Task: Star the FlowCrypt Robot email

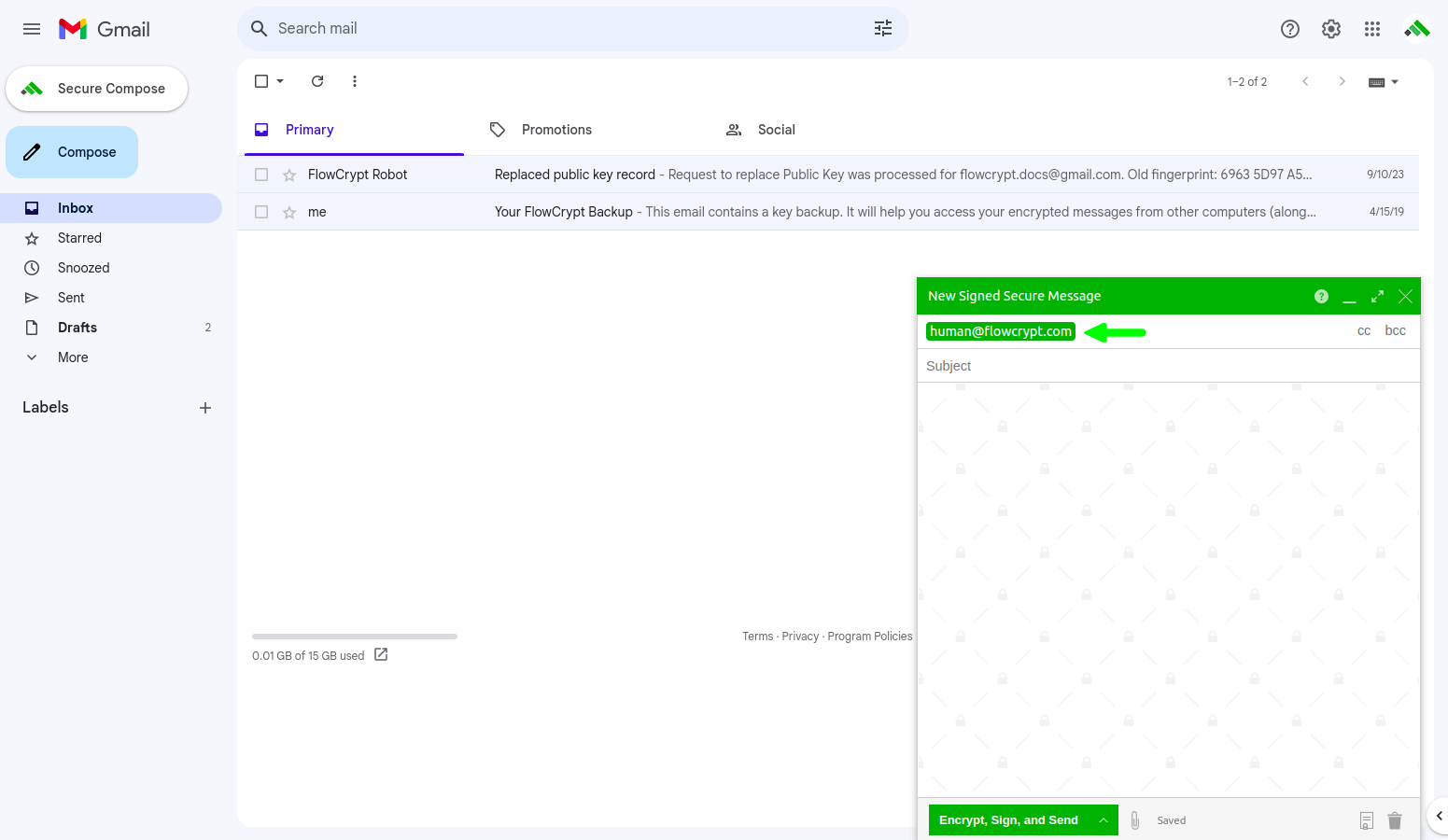Action: point(289,175)
